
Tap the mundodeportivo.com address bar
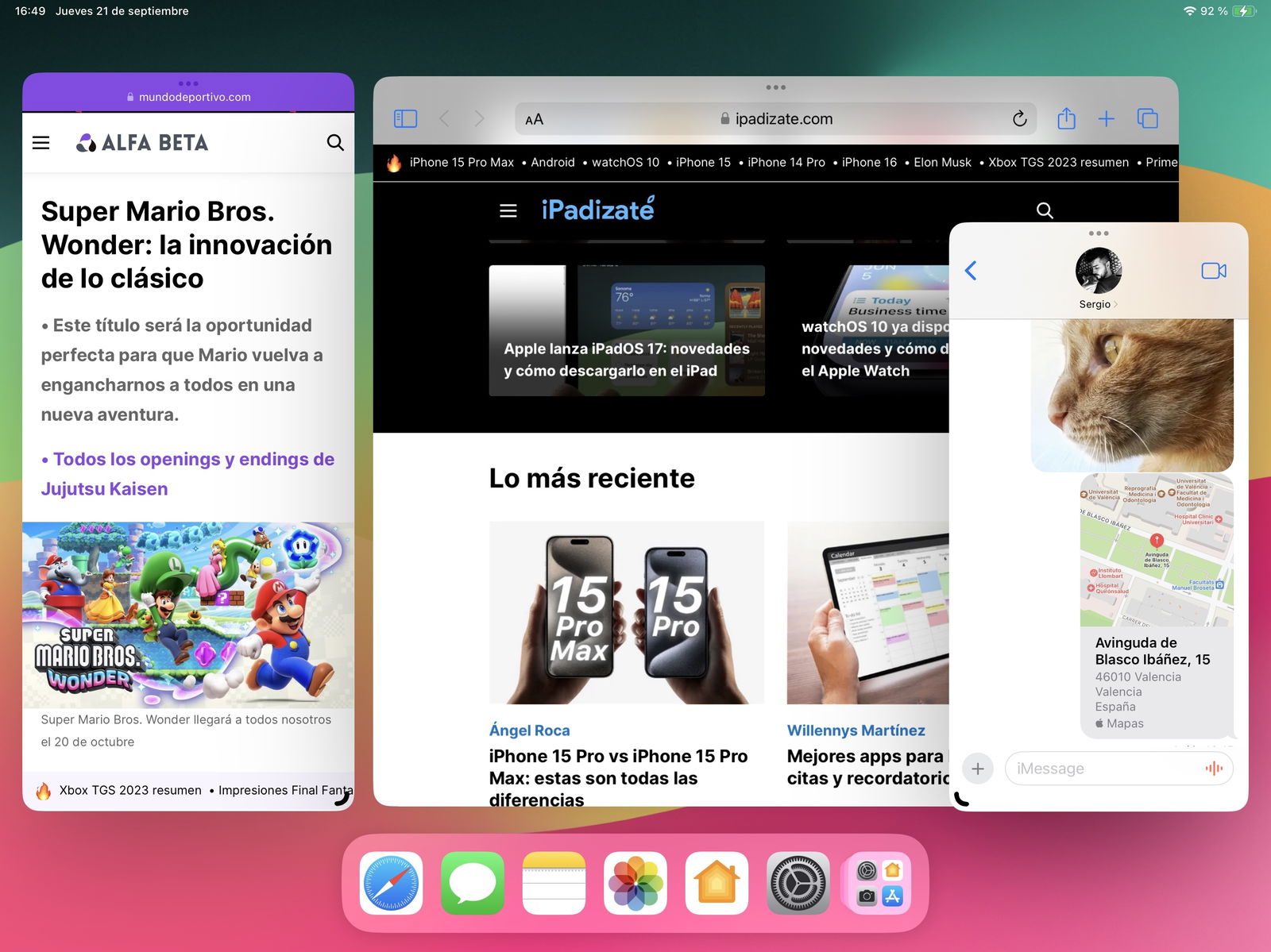click(x=188, y=97)
